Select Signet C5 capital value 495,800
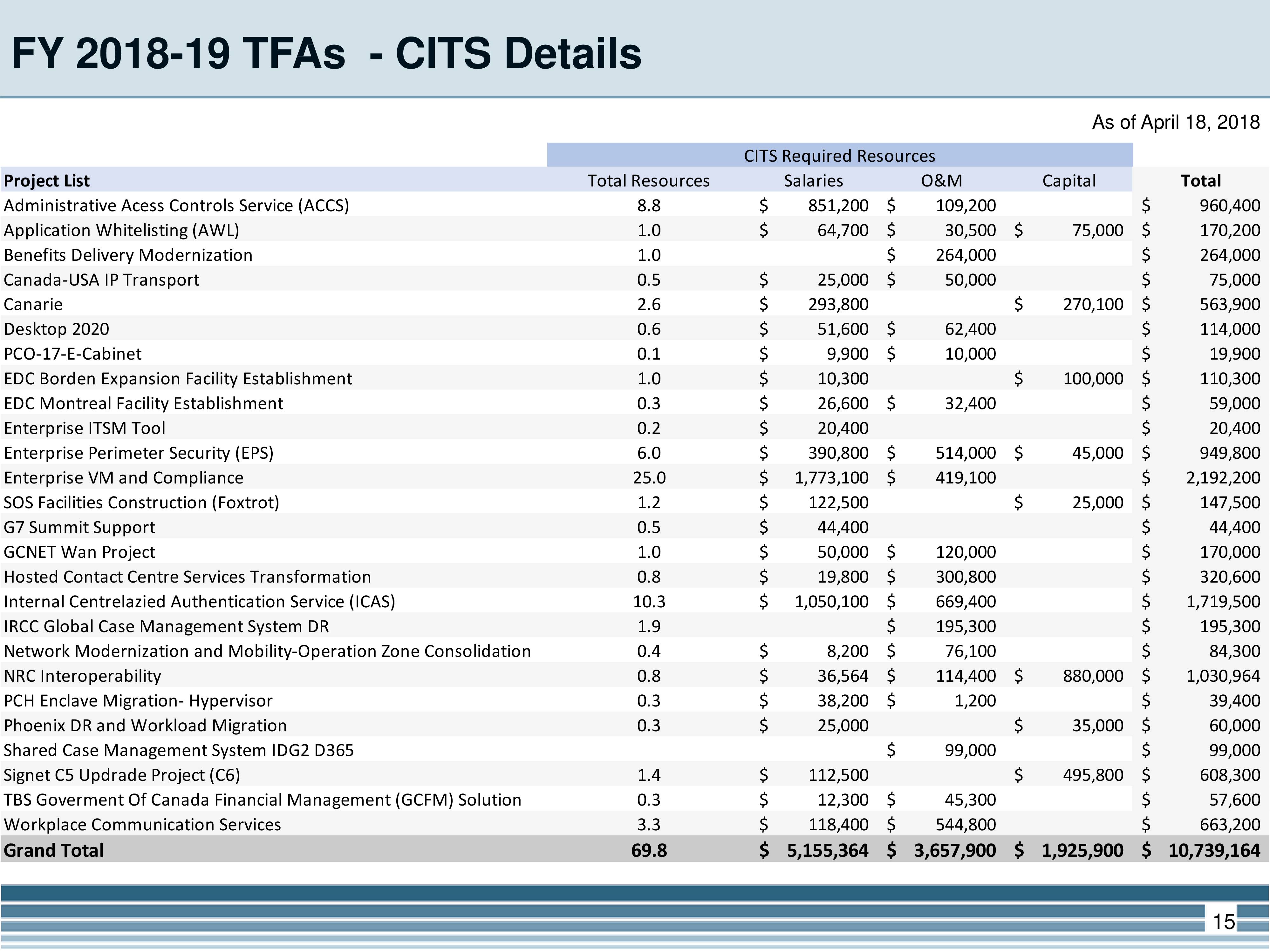 pyautogui.click(x=1093, y=775)
